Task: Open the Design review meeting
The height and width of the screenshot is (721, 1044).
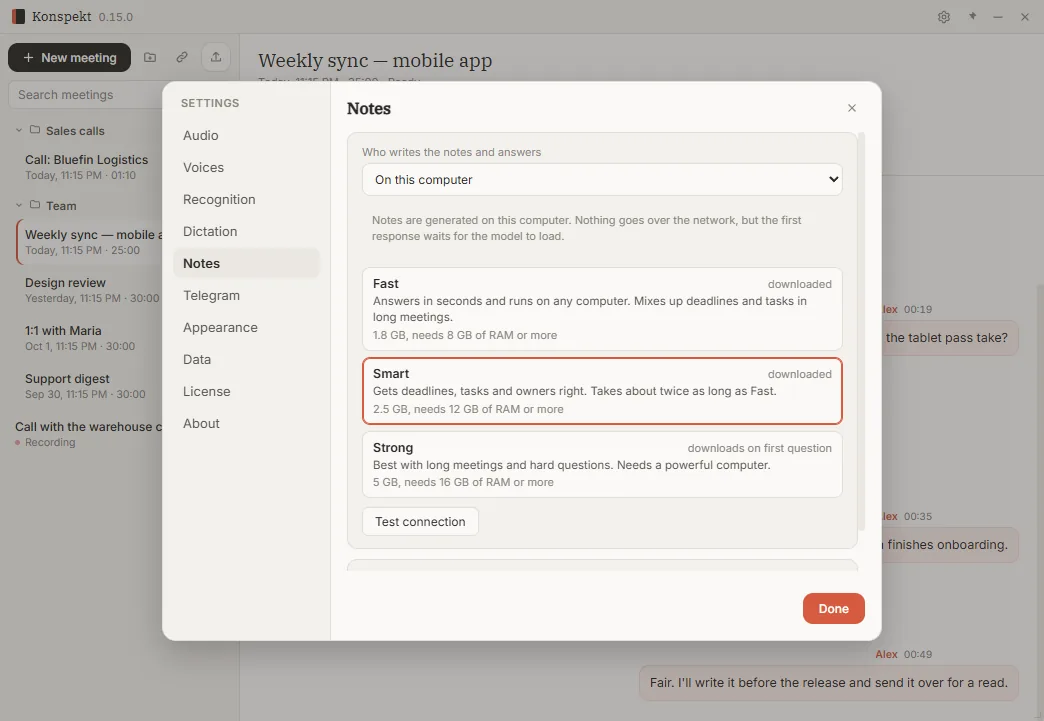Action: click(x=89, y=290)
